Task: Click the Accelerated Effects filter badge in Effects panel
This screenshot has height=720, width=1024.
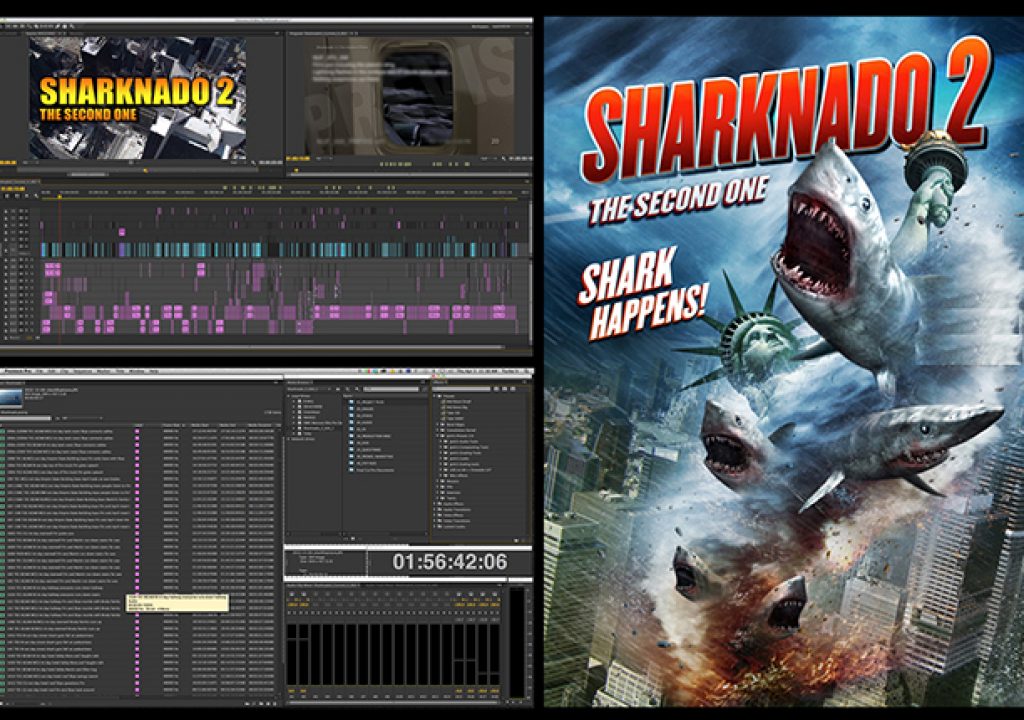Action: pyautogui.click(x=496, y=389)
